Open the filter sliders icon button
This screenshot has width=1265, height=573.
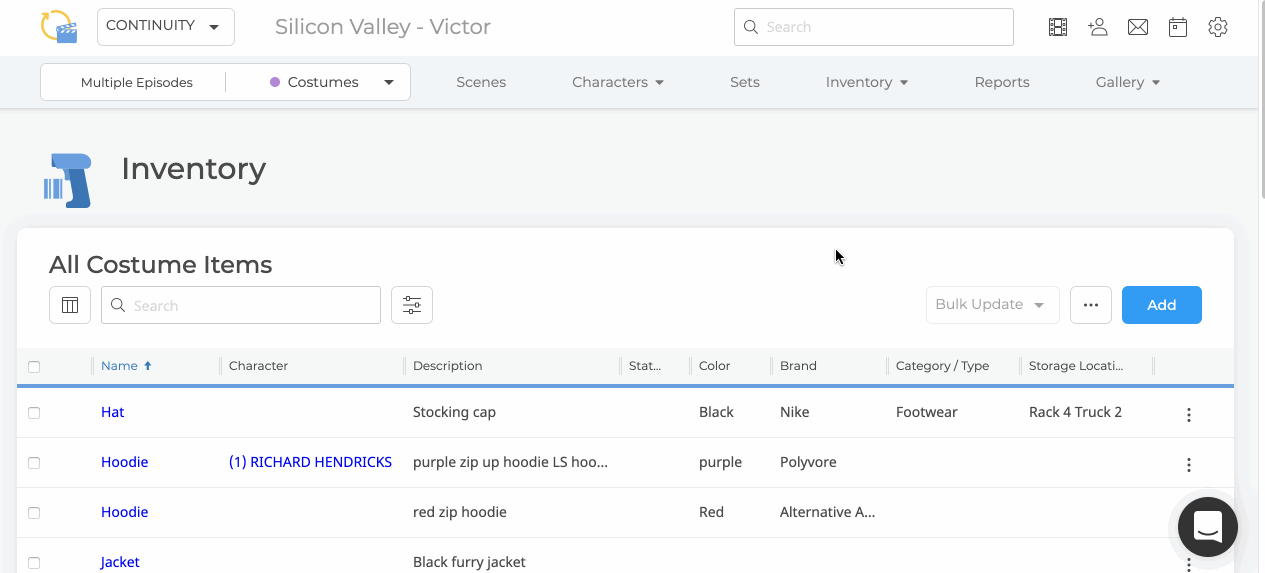point(412,305)
